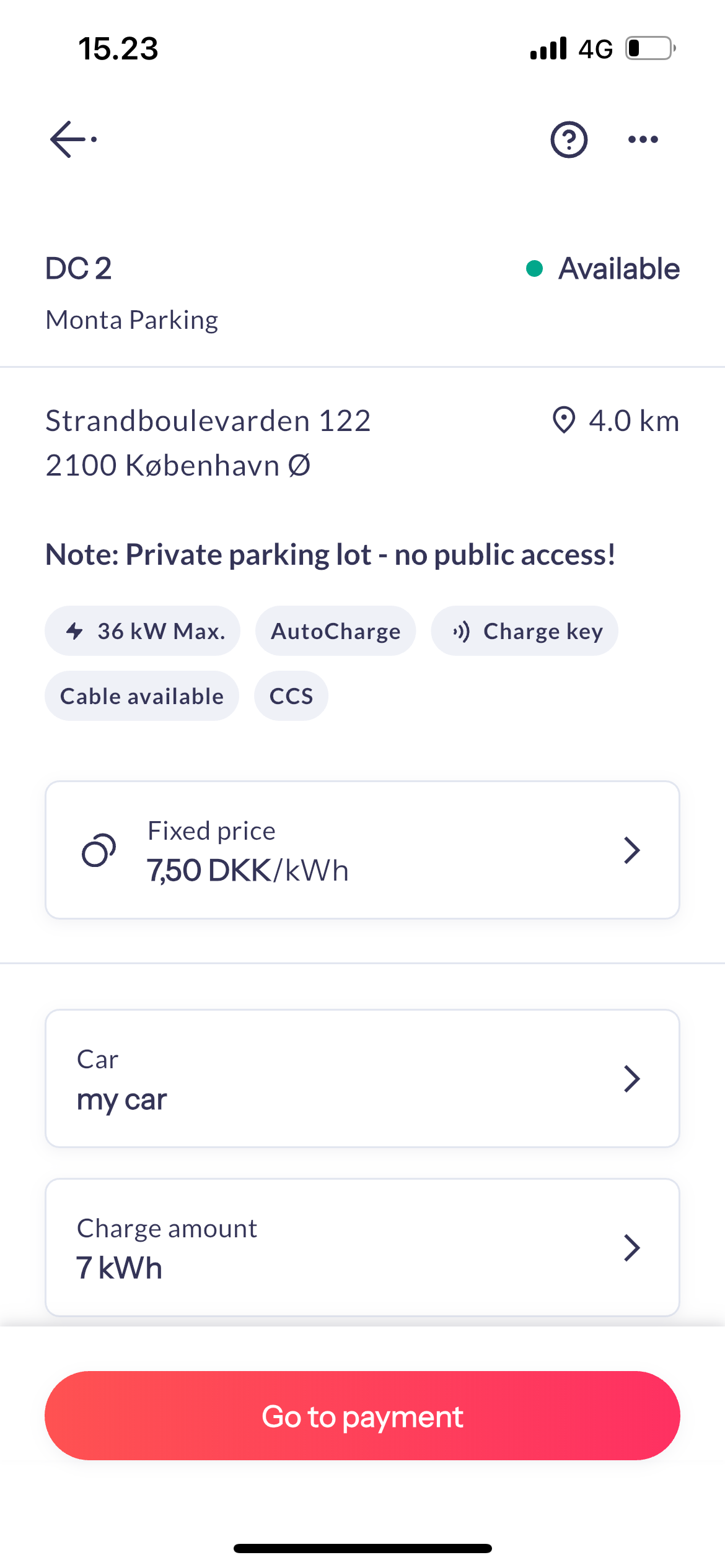Tap the battery indicator in status bar
The width and height of the screenshot is (725, 1568).
[649, 48]
